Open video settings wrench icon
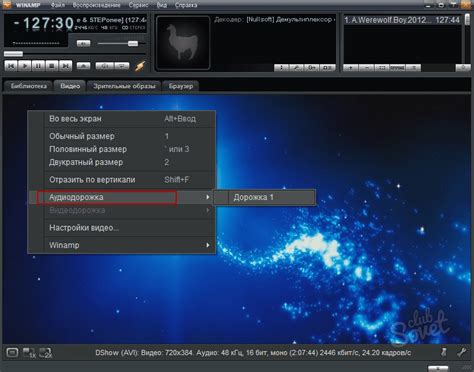 click(462, 352)
